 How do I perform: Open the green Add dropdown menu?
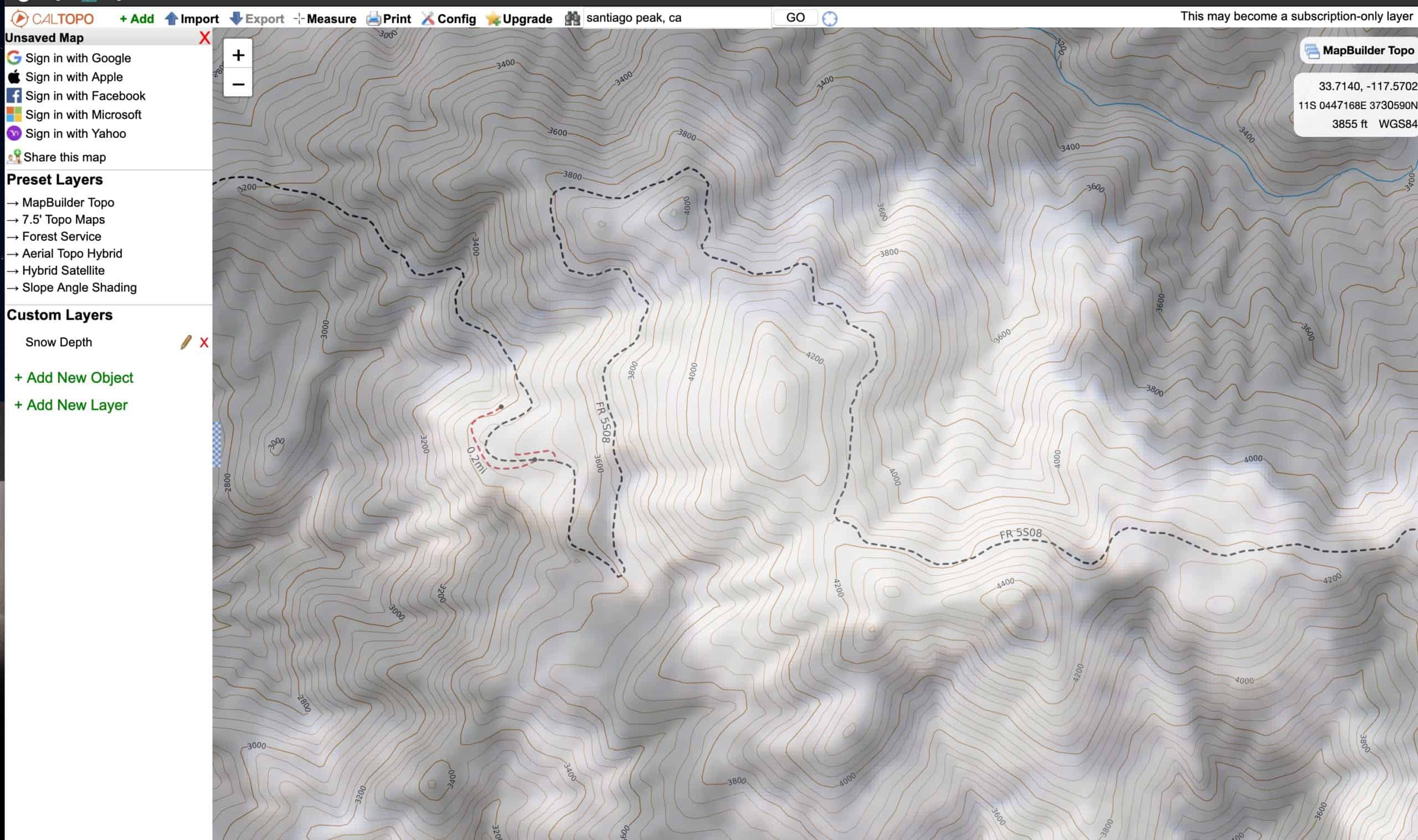point(136,19)
